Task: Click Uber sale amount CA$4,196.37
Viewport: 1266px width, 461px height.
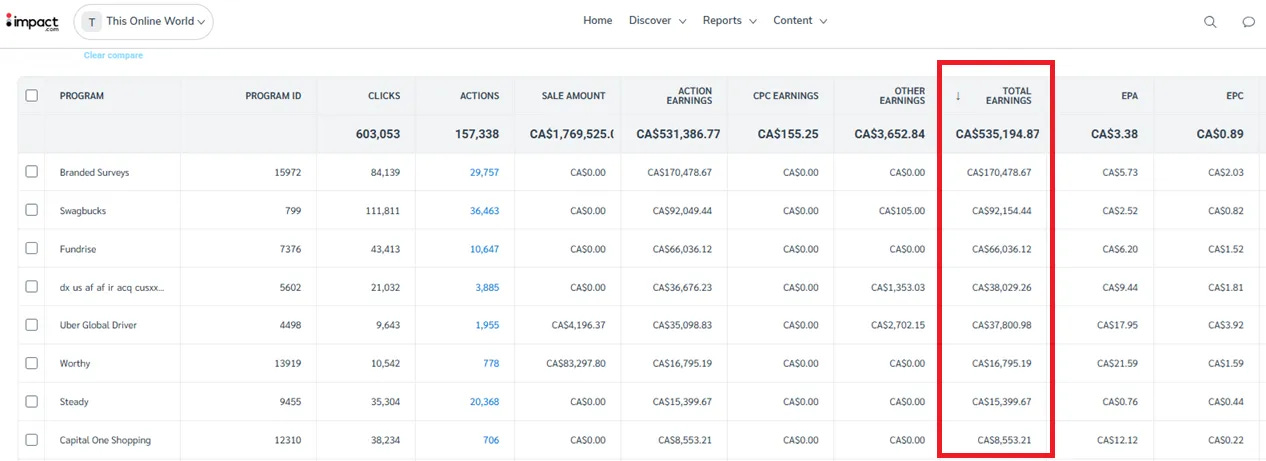Action: (x=578, y=326)
